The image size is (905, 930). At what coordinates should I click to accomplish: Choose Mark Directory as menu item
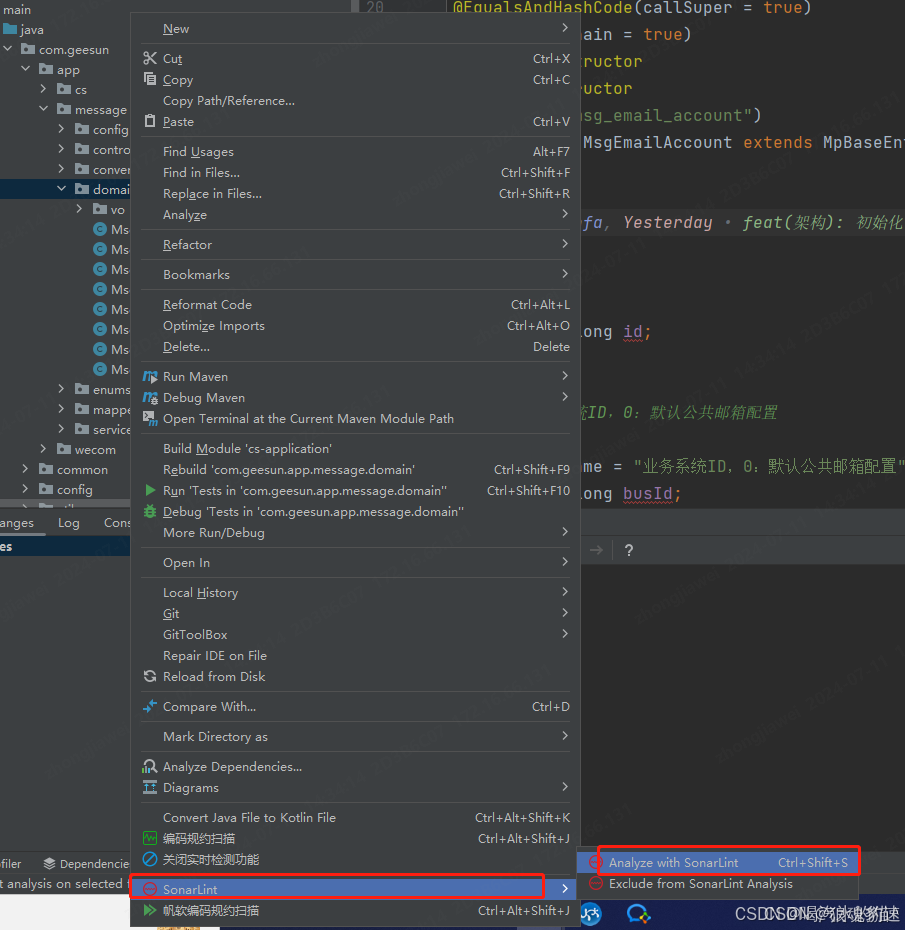click(x=355, y=736)
